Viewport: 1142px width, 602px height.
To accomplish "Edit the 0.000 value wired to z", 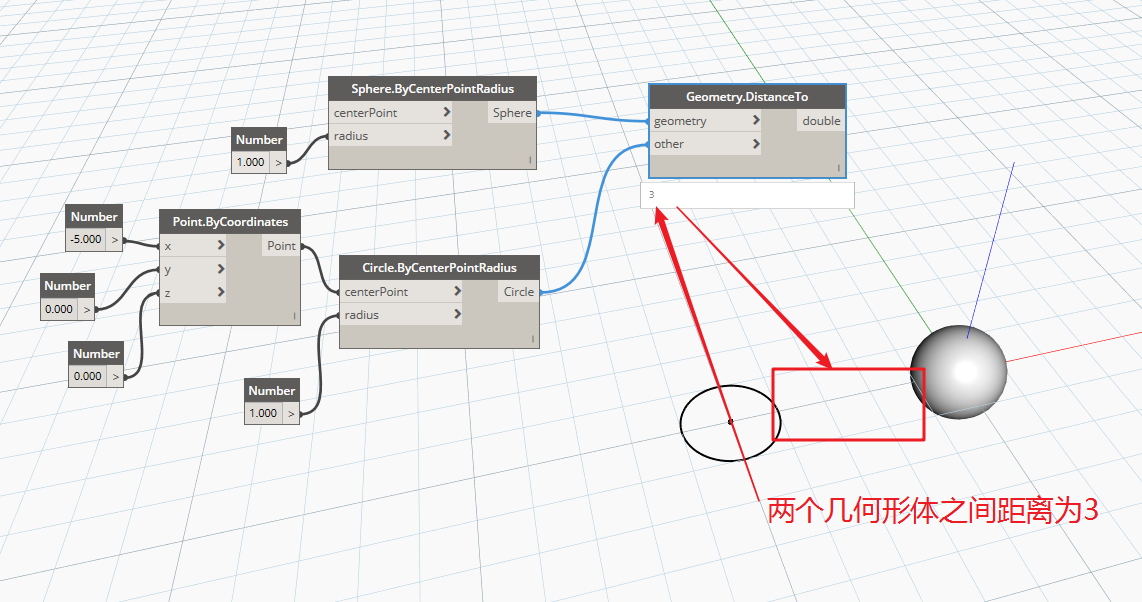I will pos(87,376).
